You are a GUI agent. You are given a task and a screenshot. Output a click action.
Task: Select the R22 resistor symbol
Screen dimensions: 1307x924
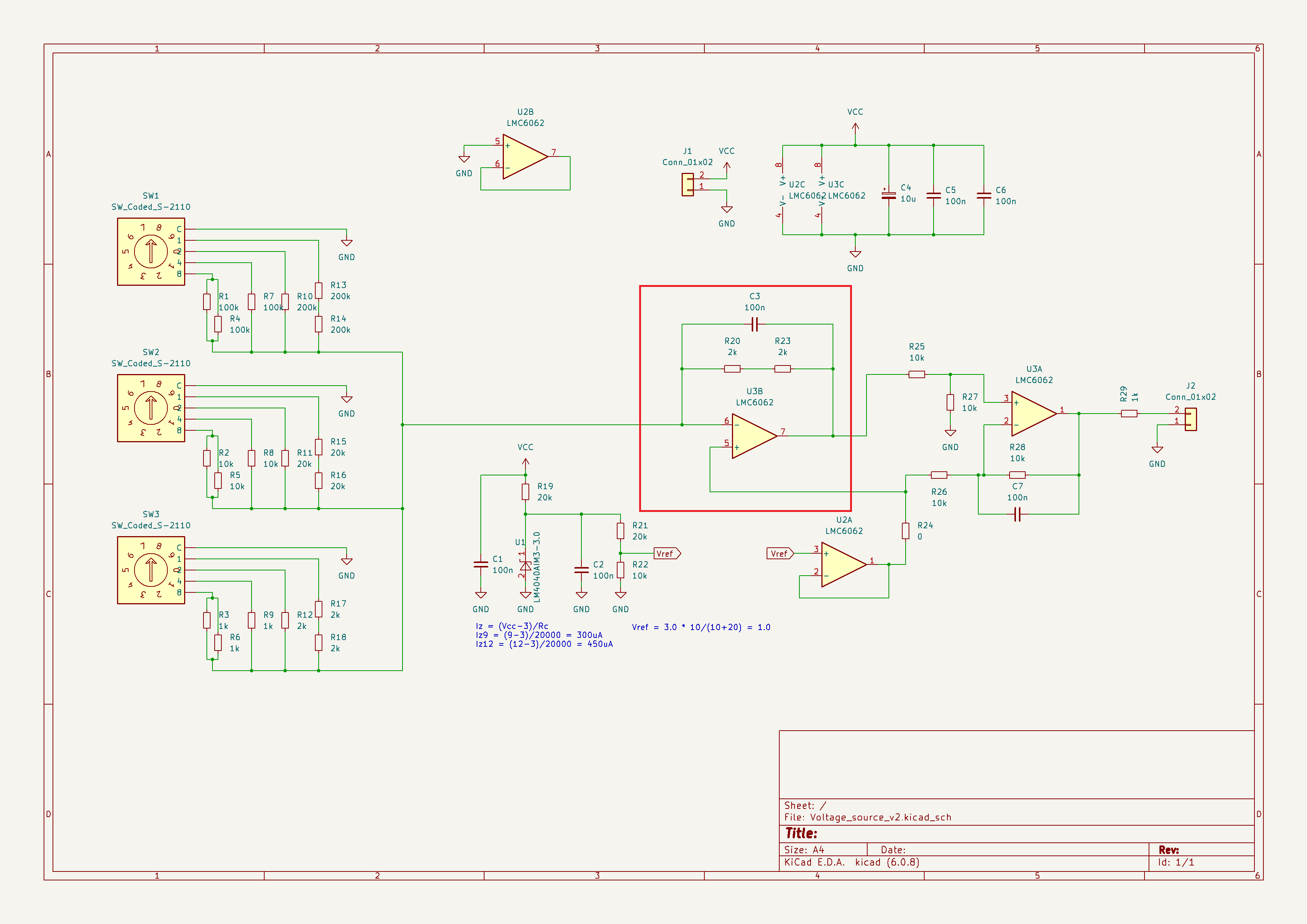point(621,570)
